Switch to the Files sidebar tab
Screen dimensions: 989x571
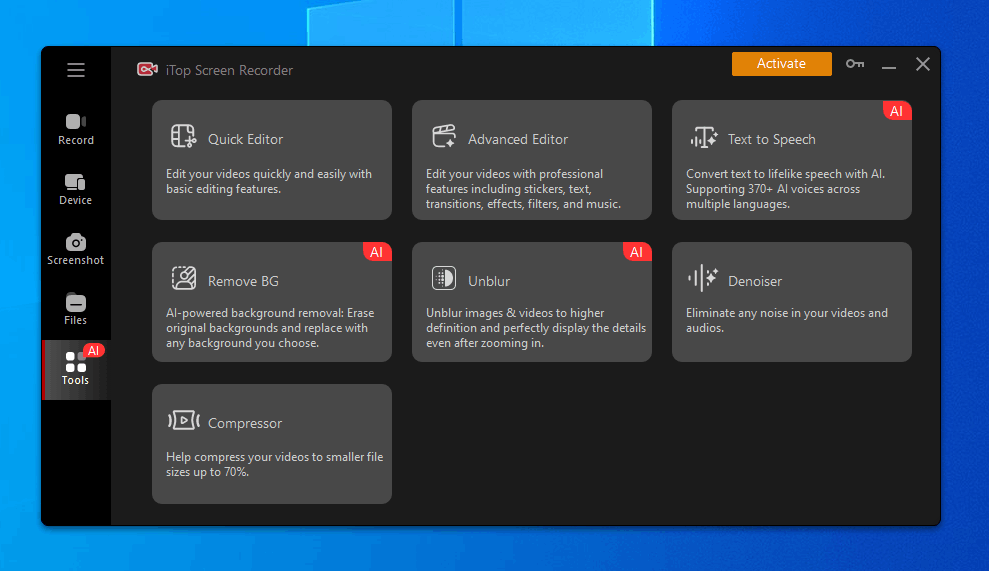tap(76, 309)
